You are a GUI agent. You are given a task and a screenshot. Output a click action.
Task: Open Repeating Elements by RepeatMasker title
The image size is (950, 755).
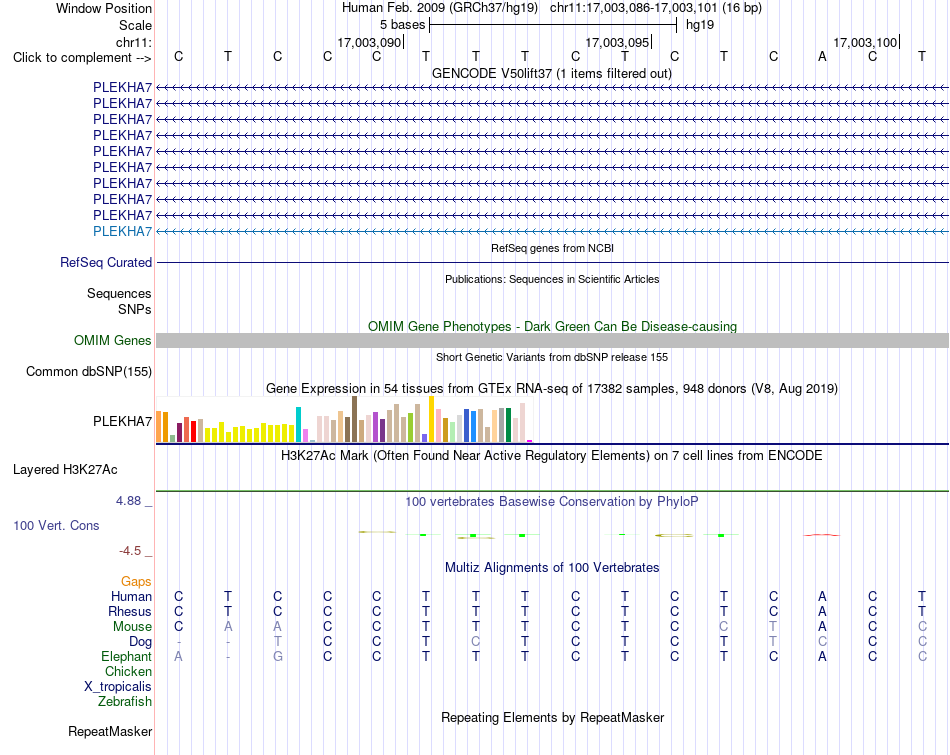point(552,717)
